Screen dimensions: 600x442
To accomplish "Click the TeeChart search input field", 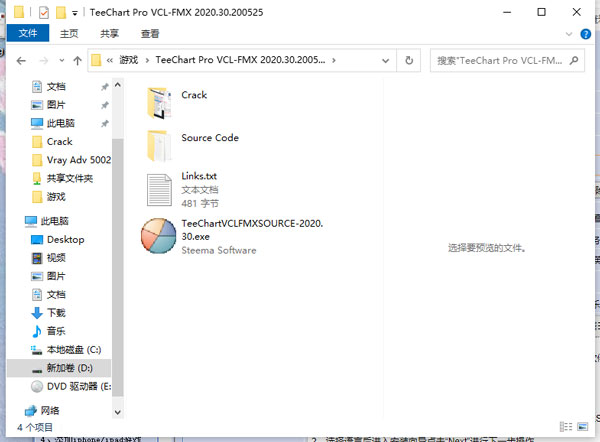I will (499, 60).
